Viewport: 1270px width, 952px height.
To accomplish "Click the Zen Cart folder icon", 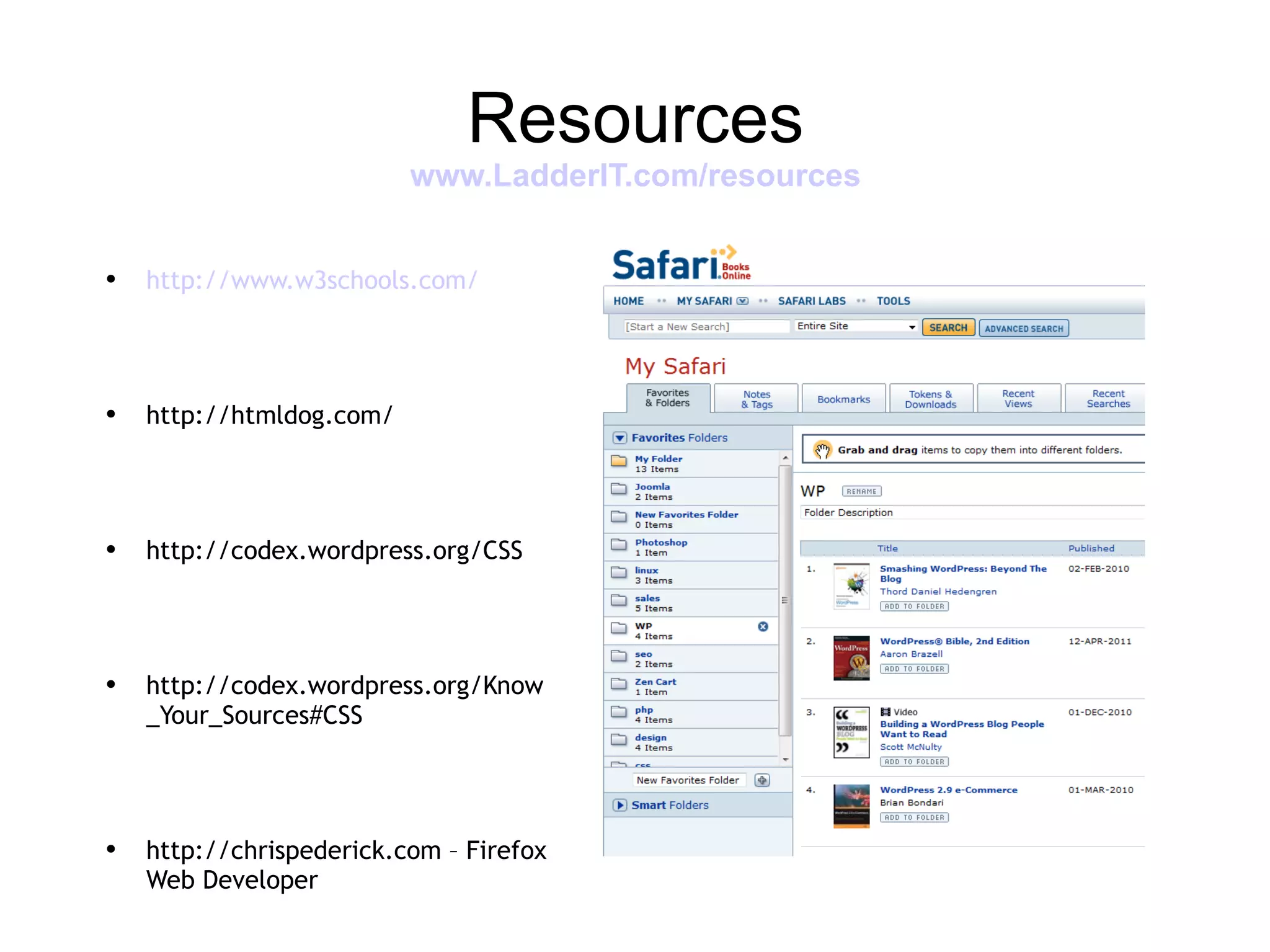I will tap(618, 684).
